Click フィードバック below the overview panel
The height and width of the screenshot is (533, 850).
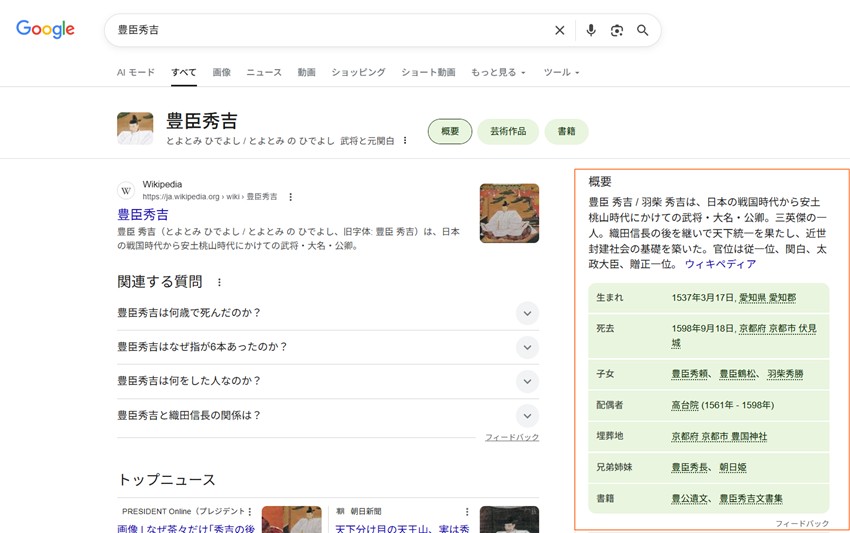(x=802, y=523)
